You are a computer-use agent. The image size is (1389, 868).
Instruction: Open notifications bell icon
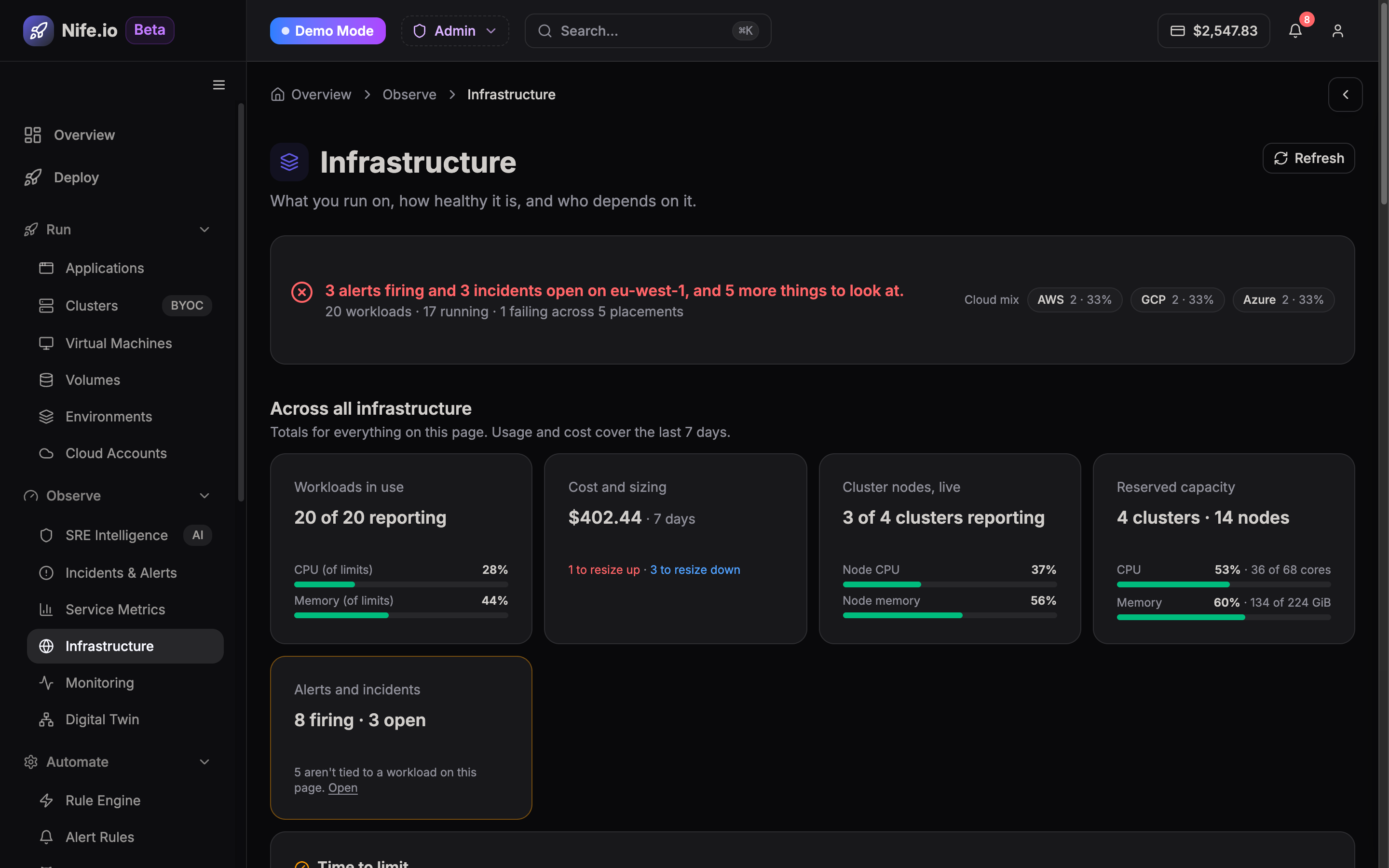1295,31
